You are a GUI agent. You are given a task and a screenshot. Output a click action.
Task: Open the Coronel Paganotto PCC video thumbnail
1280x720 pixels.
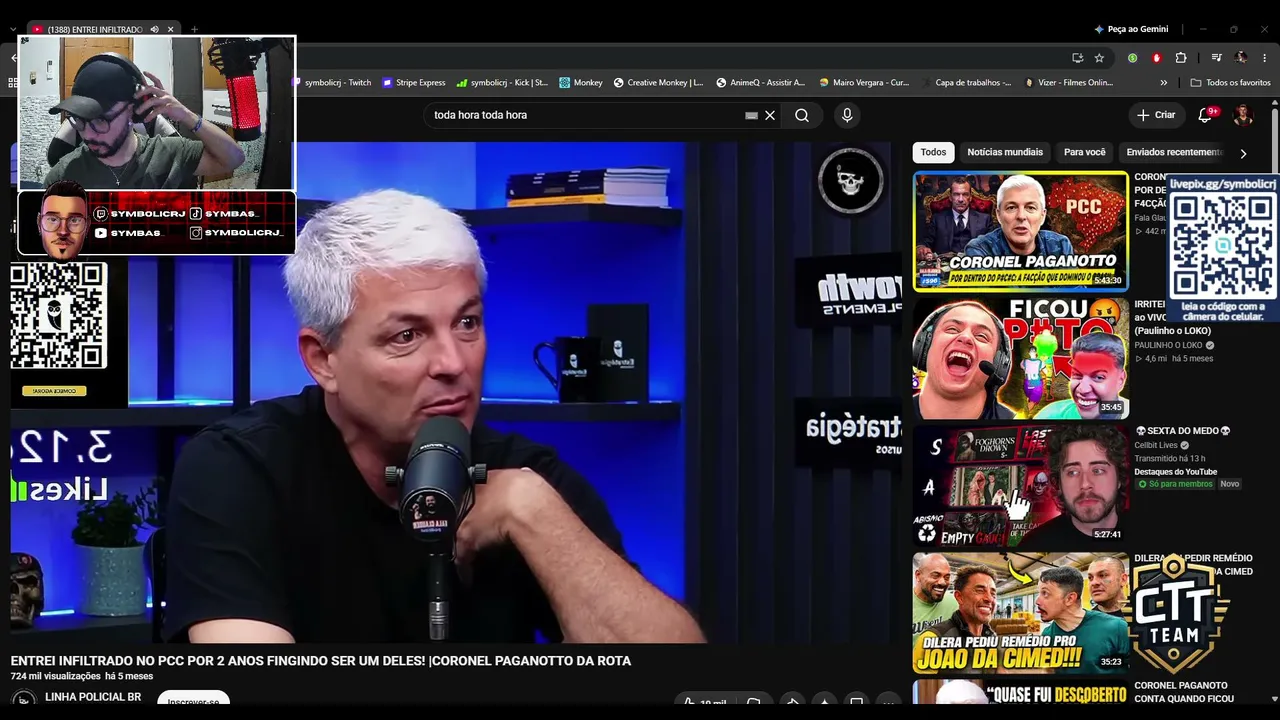pyautogui.click(x=1021, y=231)
